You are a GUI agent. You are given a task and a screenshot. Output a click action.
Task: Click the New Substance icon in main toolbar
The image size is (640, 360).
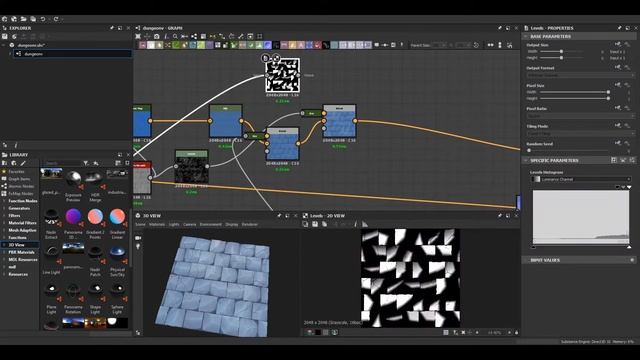click(x=4, y=19)
